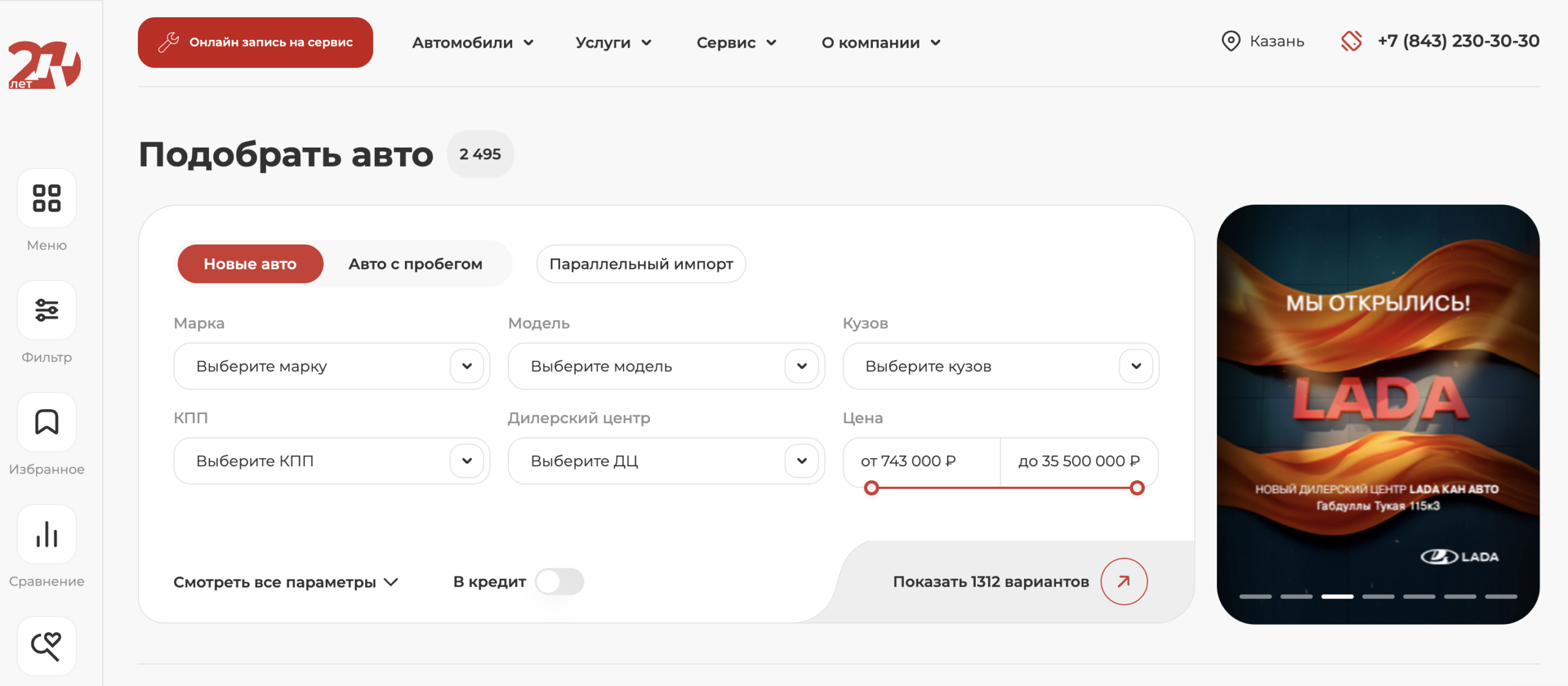
Task: Open the Filter sliders icon
Action: click(x=47, y=311)
